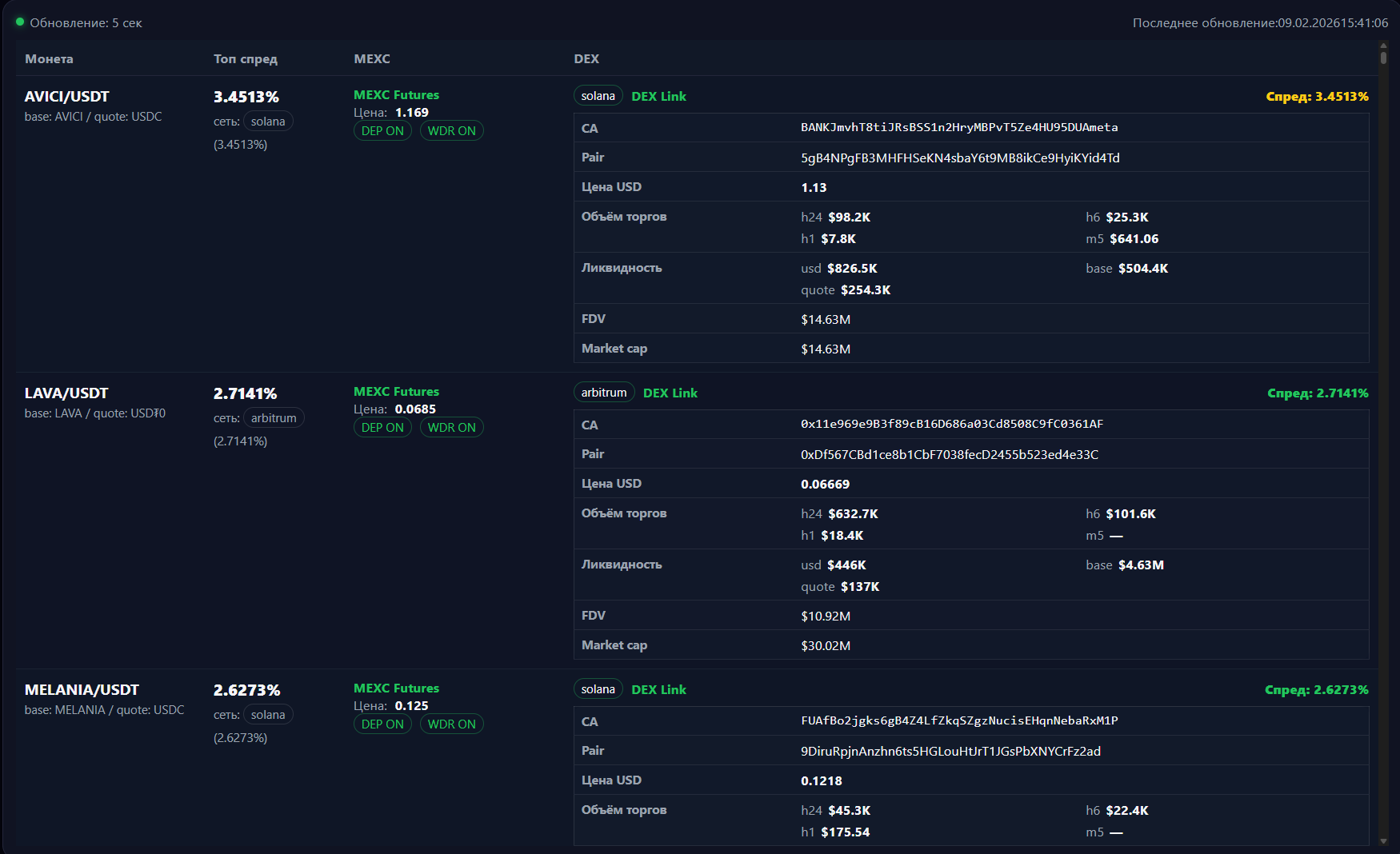
Task: Click 'Обновление: 5 сек' refresh label
Action: pos(86,23)
